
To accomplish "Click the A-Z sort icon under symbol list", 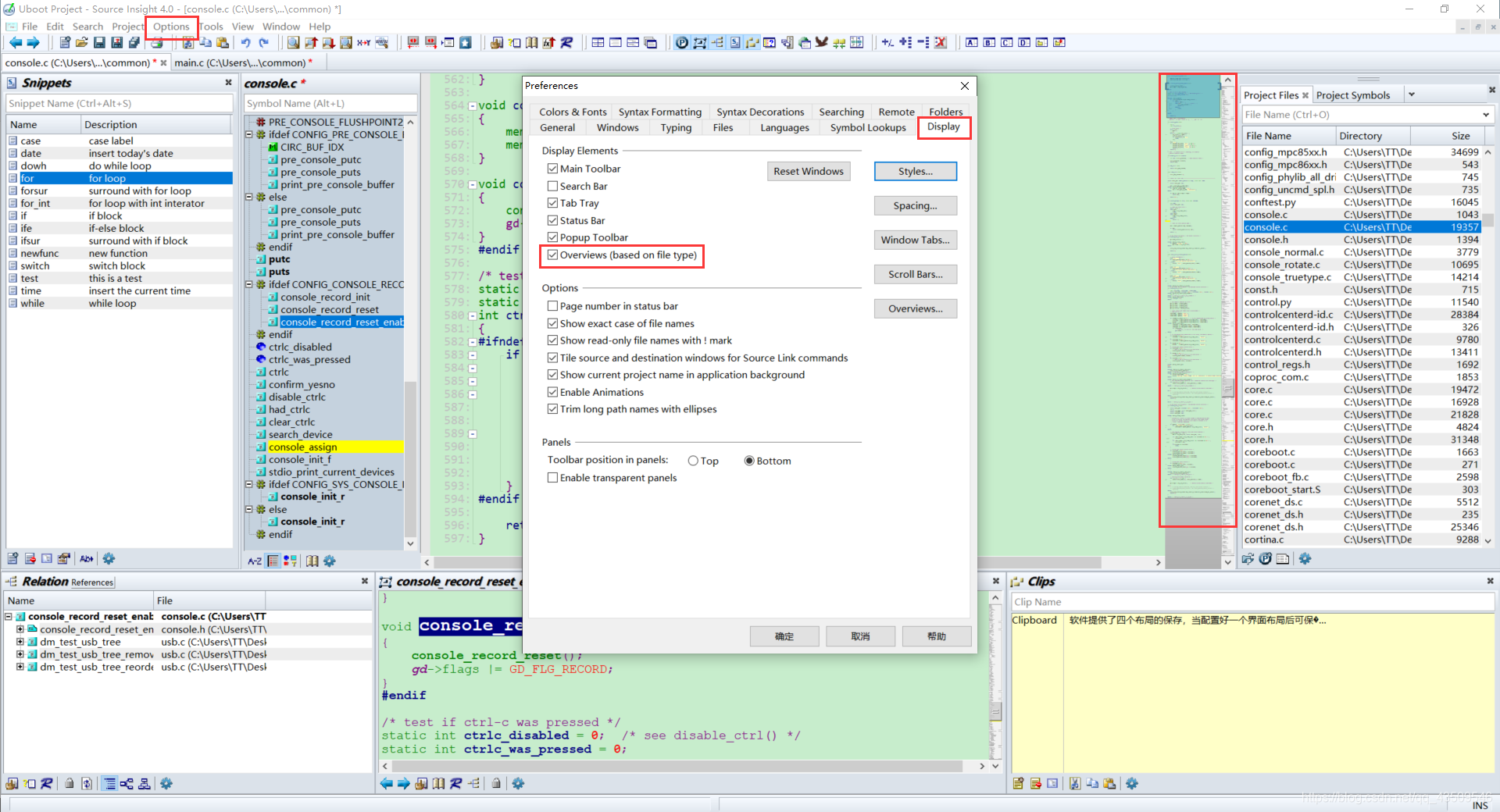I will 255,561.
